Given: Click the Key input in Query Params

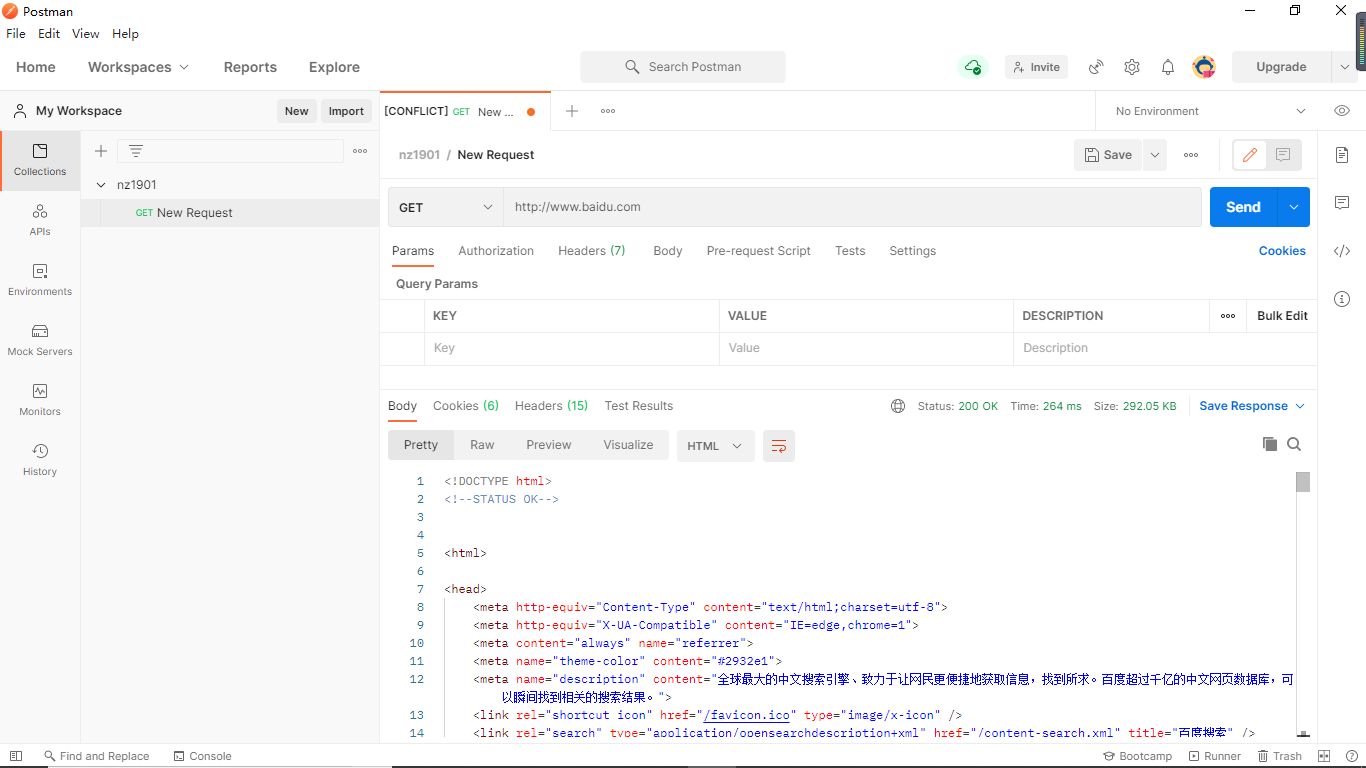Looking at the screenshot, I should [572, 348].
